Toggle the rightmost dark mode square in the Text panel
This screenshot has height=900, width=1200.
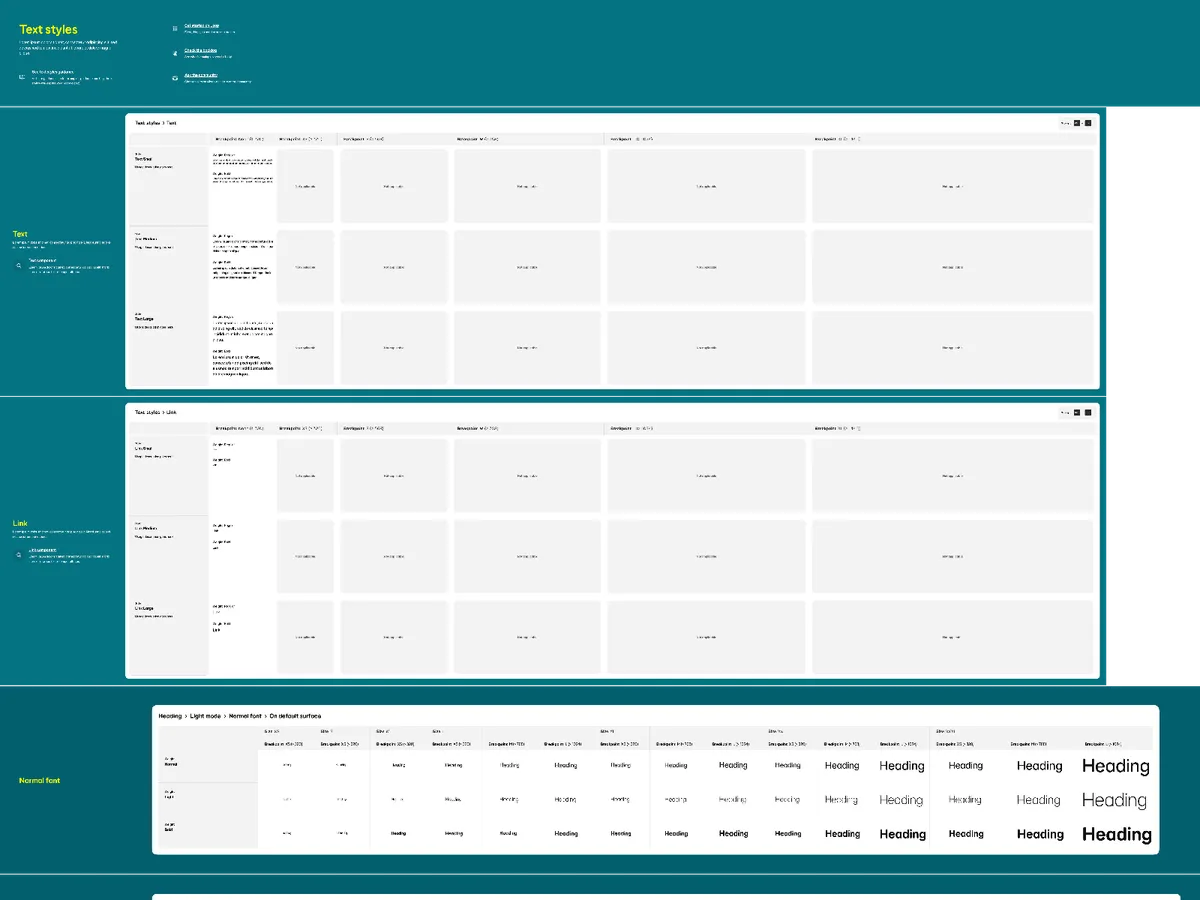tap(1088, 123)
